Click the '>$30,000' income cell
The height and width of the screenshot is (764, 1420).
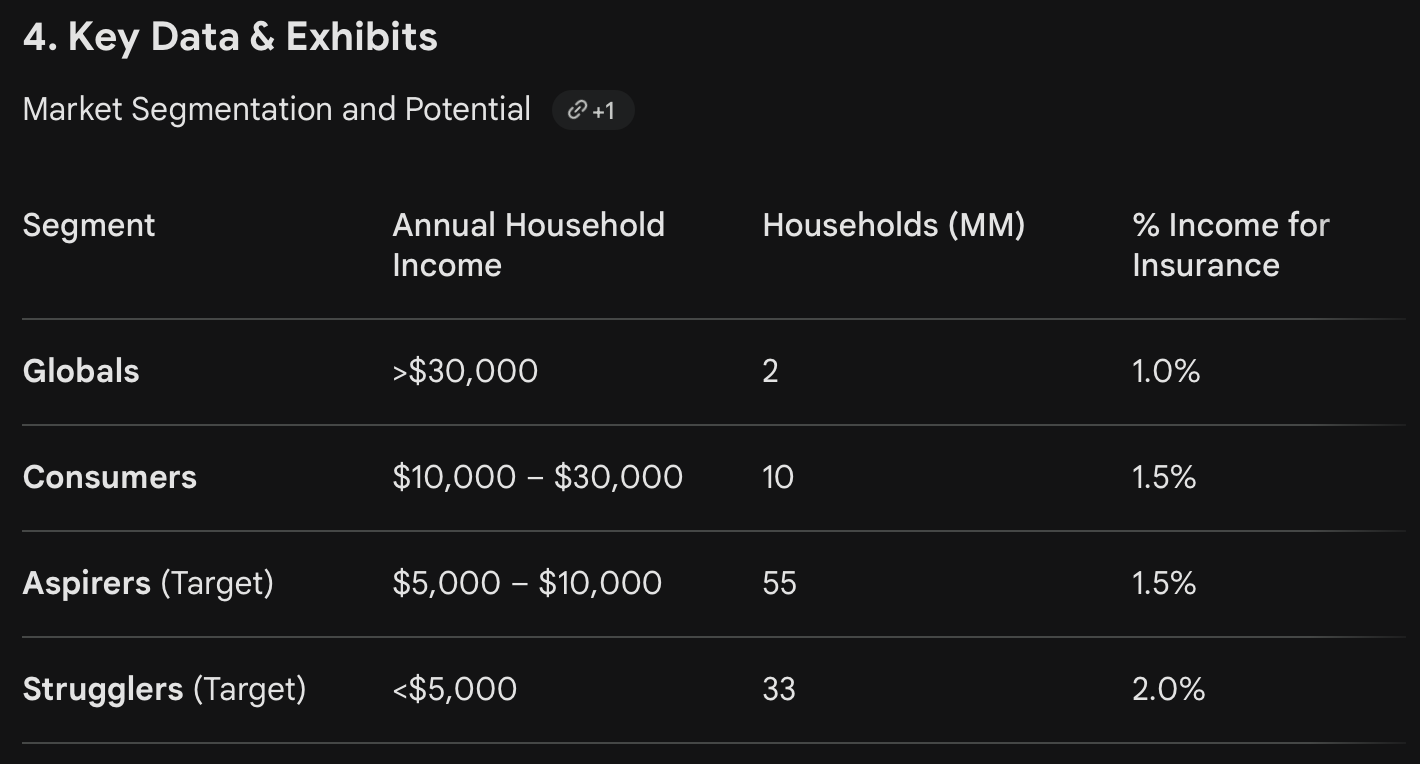[465, 371]
